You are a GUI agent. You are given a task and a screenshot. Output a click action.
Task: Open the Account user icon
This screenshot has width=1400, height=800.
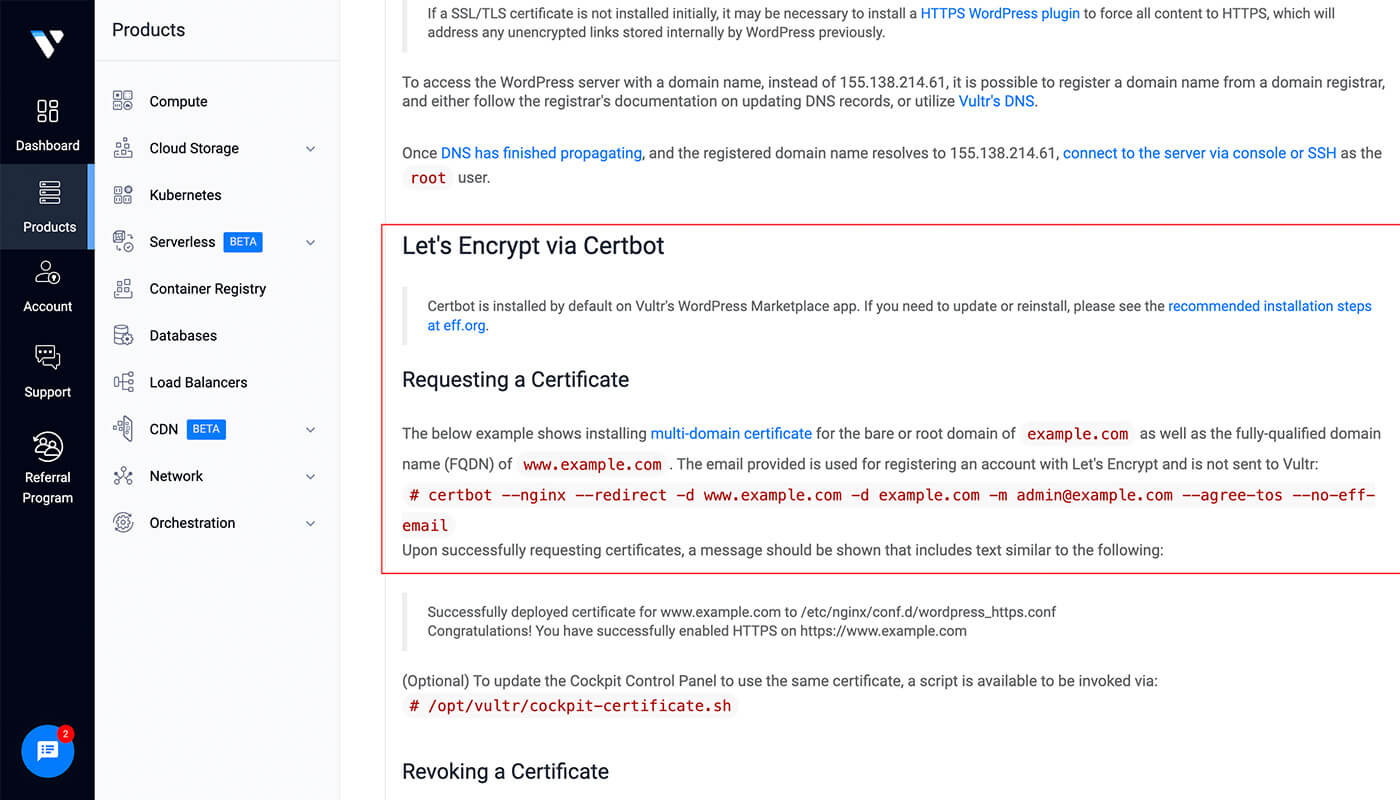[x=47, y=272]
